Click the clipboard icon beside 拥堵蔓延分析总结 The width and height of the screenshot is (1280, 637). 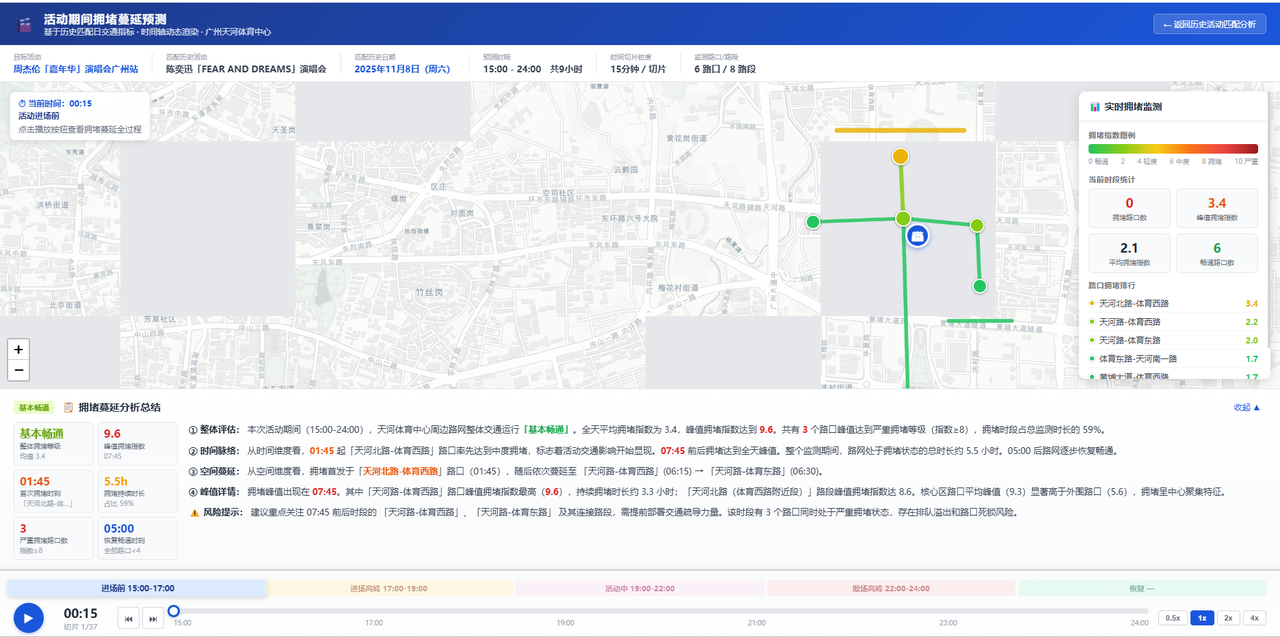69,407
